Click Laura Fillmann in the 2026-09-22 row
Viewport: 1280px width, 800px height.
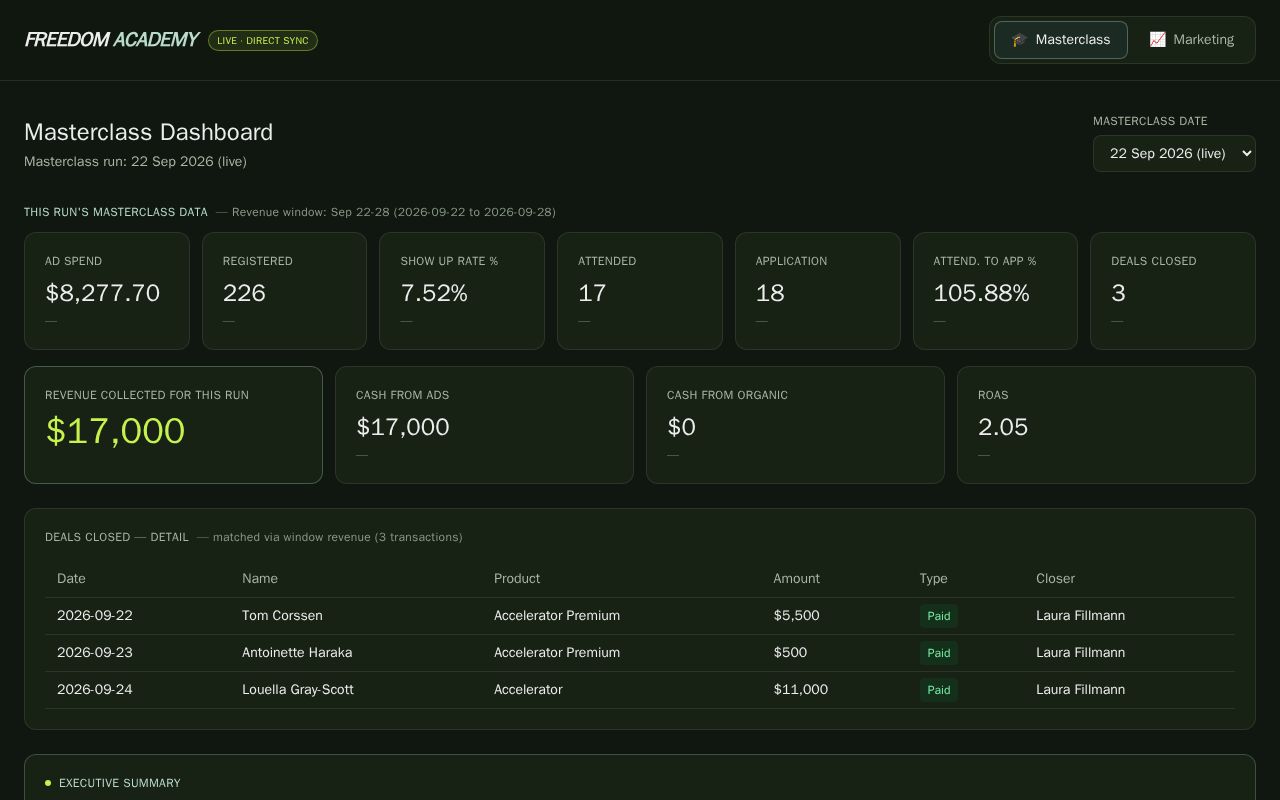point(1080,616)
